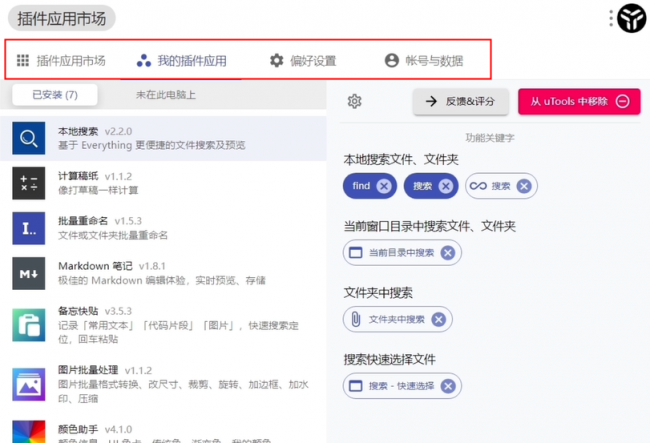The height and width of the screenshot is (443, 650).
Task: Click the account avatar icon beside 帐号与数据
Action: (392, 61)
